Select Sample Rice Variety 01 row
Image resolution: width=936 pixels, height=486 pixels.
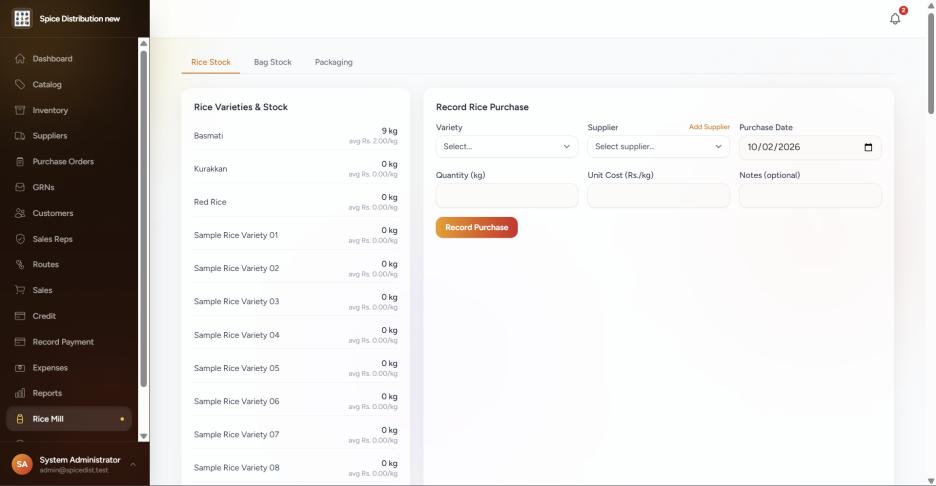pos(295,235)
